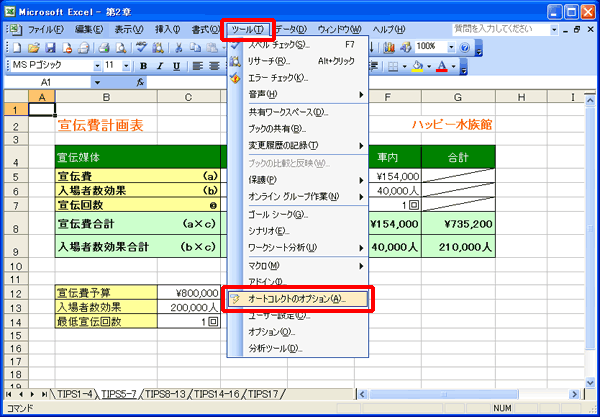This screenshot has width=600, height=417.
Task: Select スペル チェック menu entry
Action: click(x=298, y=44)
